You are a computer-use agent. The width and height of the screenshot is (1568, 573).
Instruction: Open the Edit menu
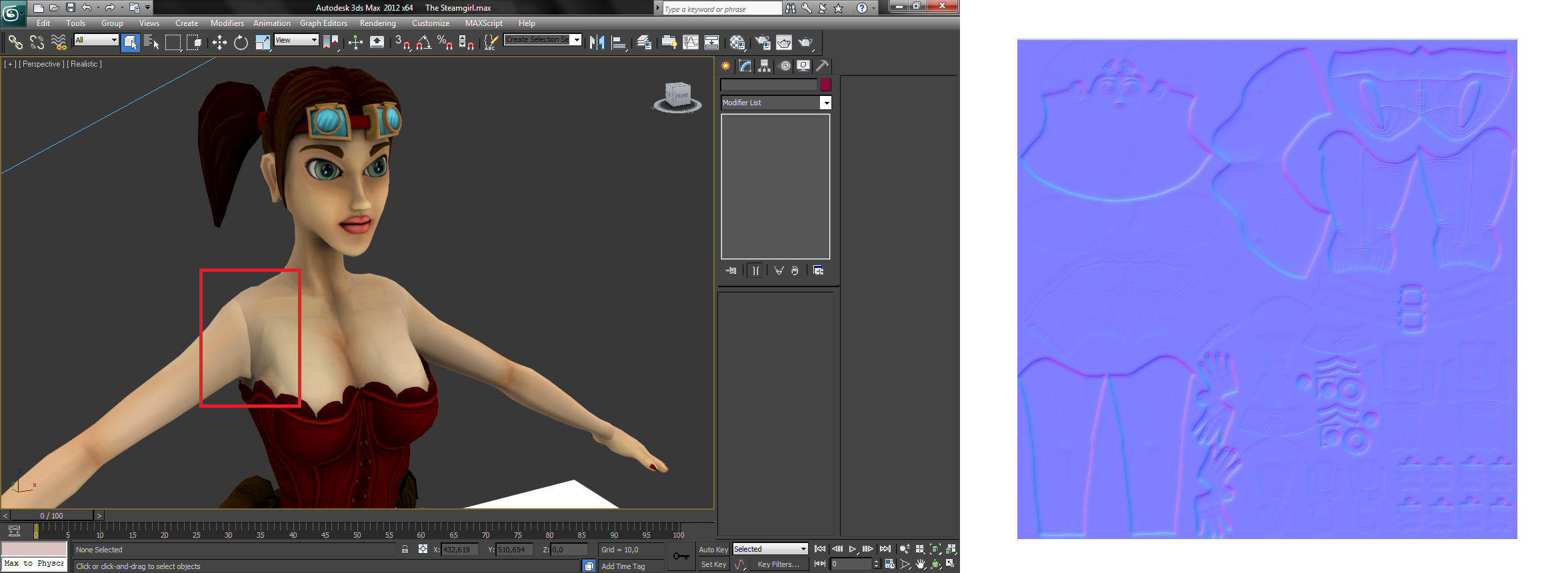click(x=43, y=23)
